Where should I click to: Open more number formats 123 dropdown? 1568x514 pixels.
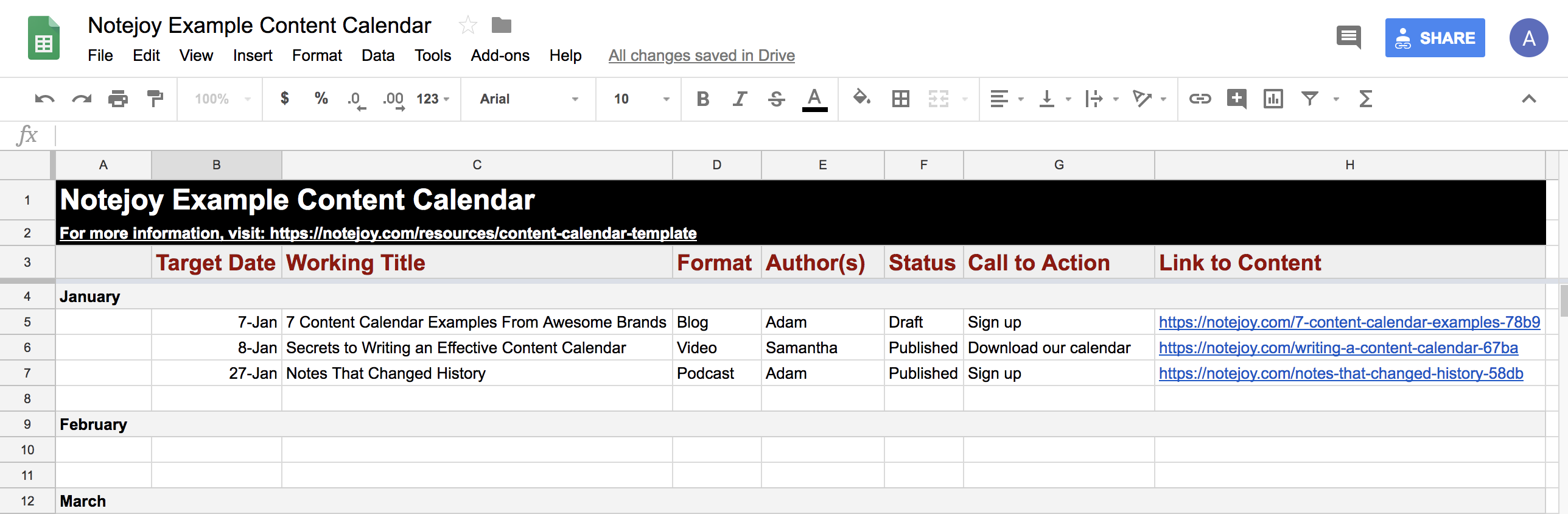433,99
